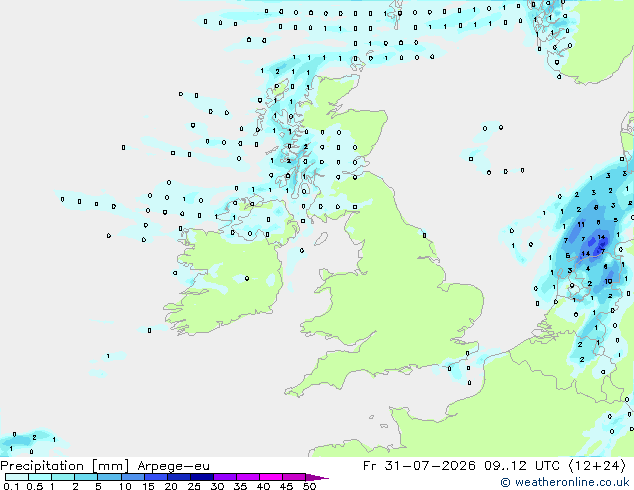This screenshot has height=490, width=634.
Task: Click the 15–20 mm legend color swatch
Action: [x=155, y=477]
